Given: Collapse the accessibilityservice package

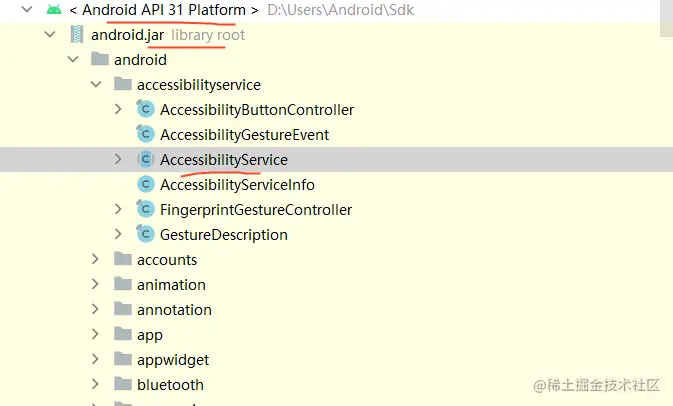Looking at the screenshot, I should 95,85.
